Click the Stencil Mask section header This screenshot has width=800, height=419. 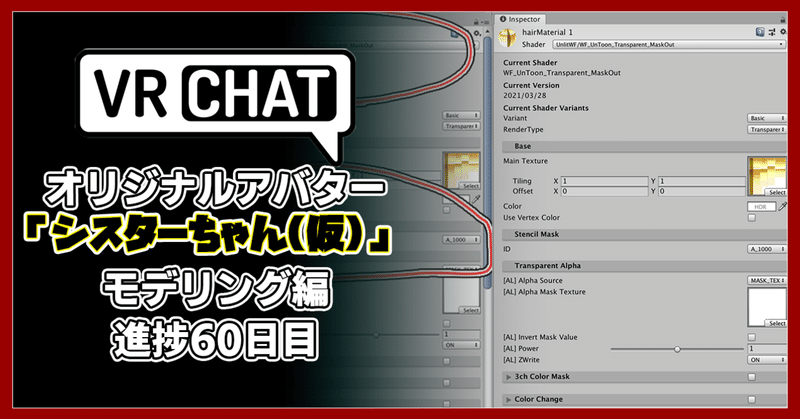click(x=644, y=234)
